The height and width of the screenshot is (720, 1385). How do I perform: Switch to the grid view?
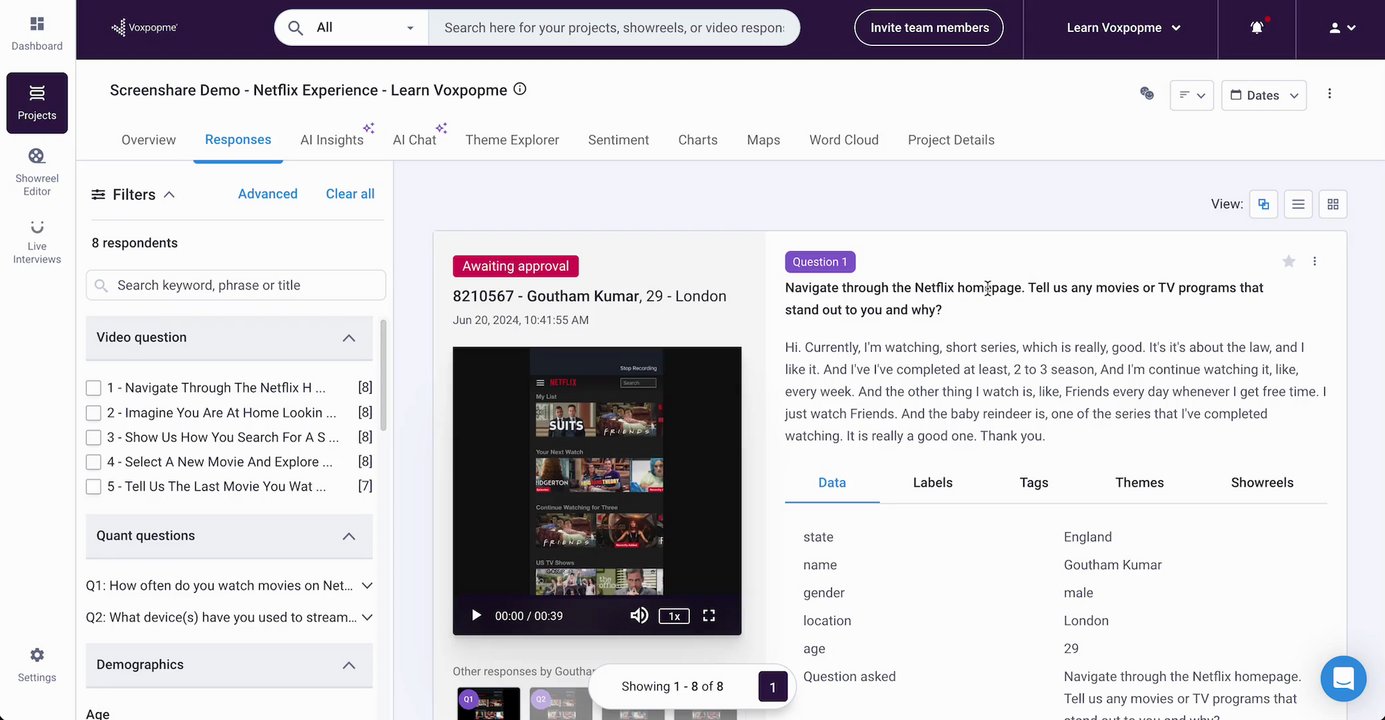[1333, 204]
